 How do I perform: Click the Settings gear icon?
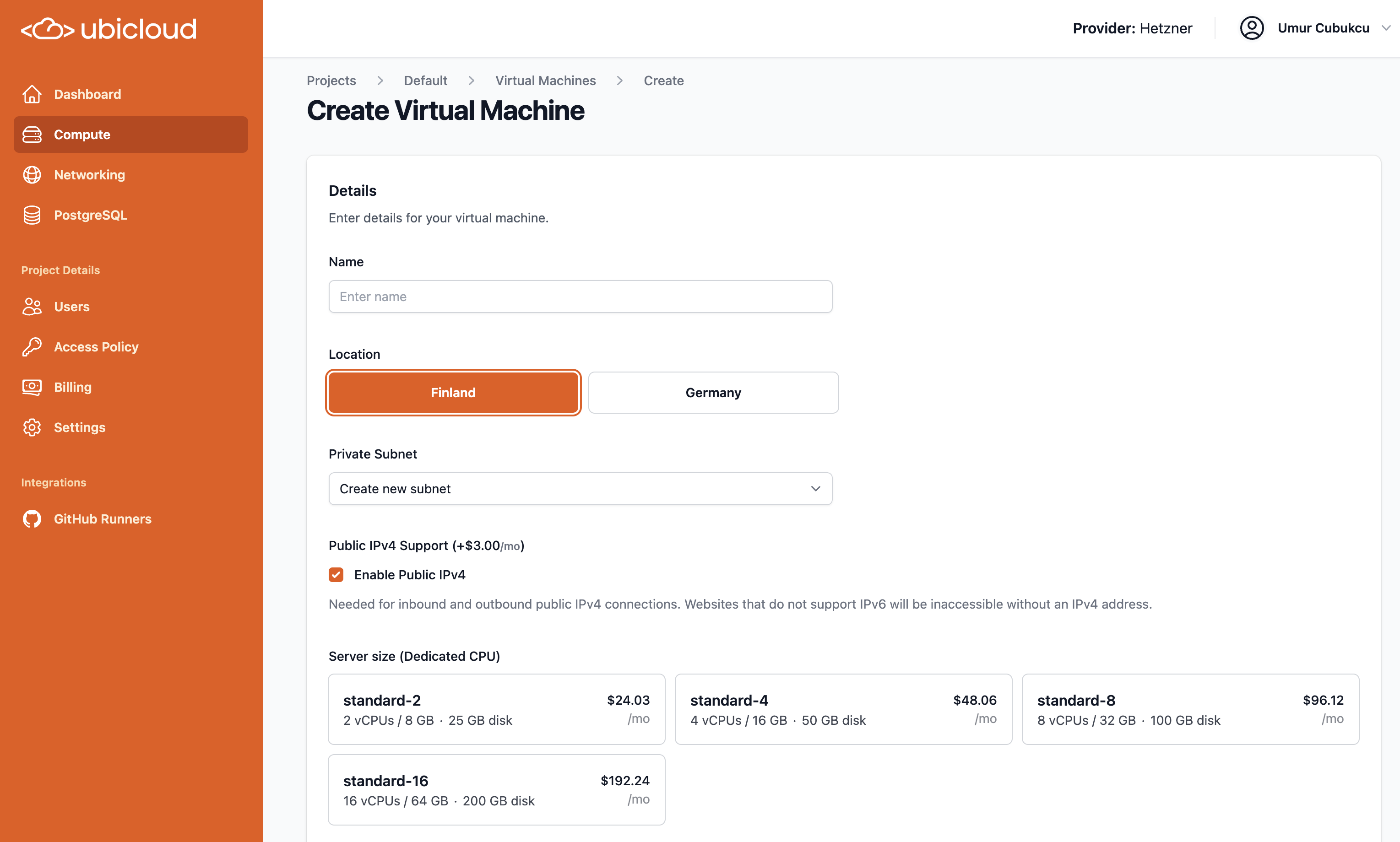click(x=32, y=427)
